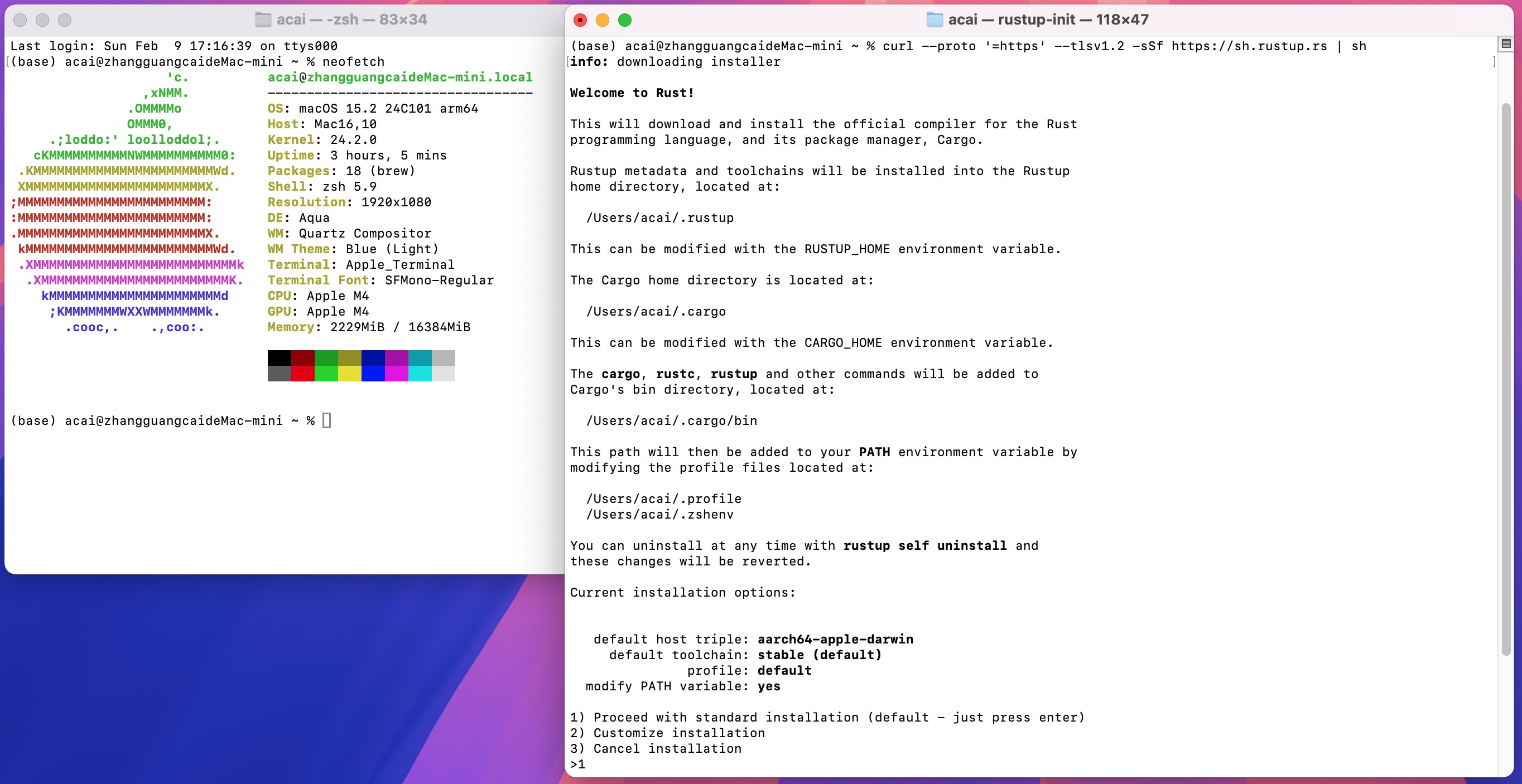Click the folder icon in rustup-init title bar
The image size is (1522, 784).
tap(934, 20)
